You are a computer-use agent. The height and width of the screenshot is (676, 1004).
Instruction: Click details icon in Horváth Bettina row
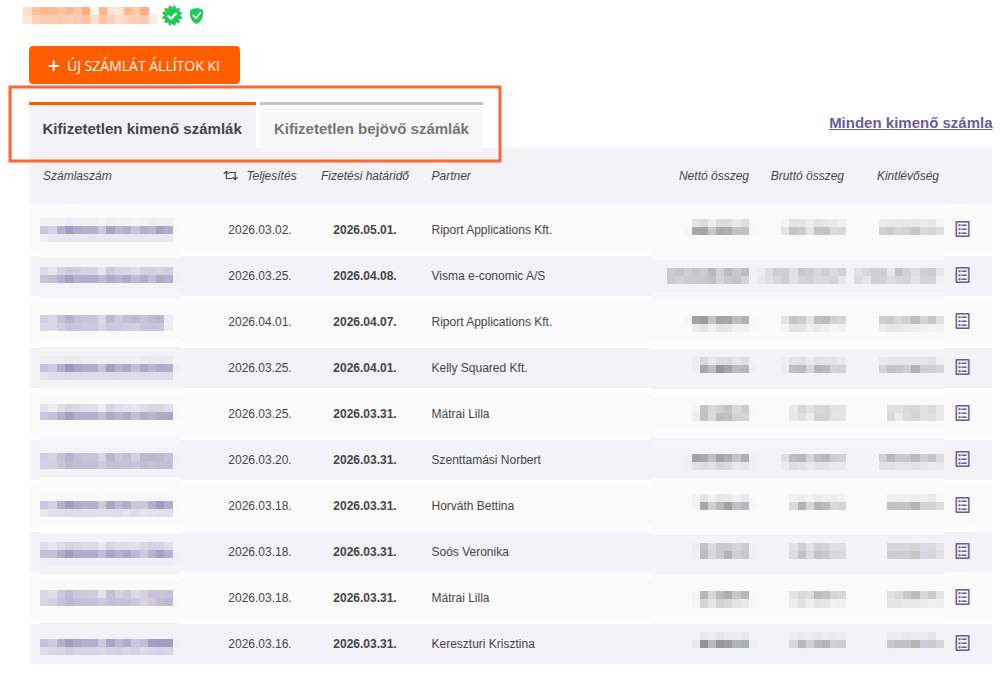[x=962, y=505]
